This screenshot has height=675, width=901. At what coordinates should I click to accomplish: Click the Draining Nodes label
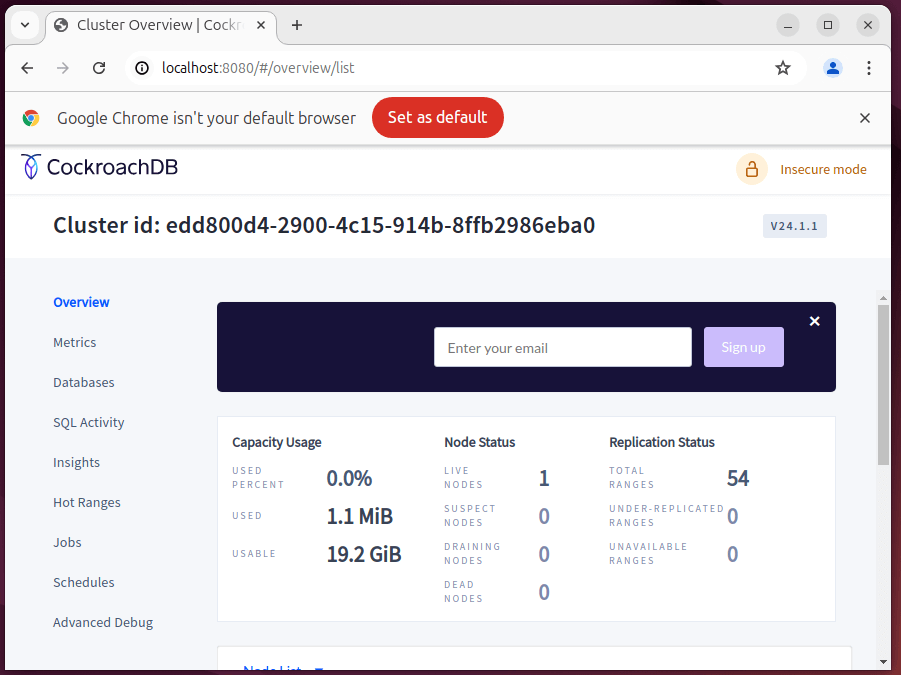coord(472,554)
